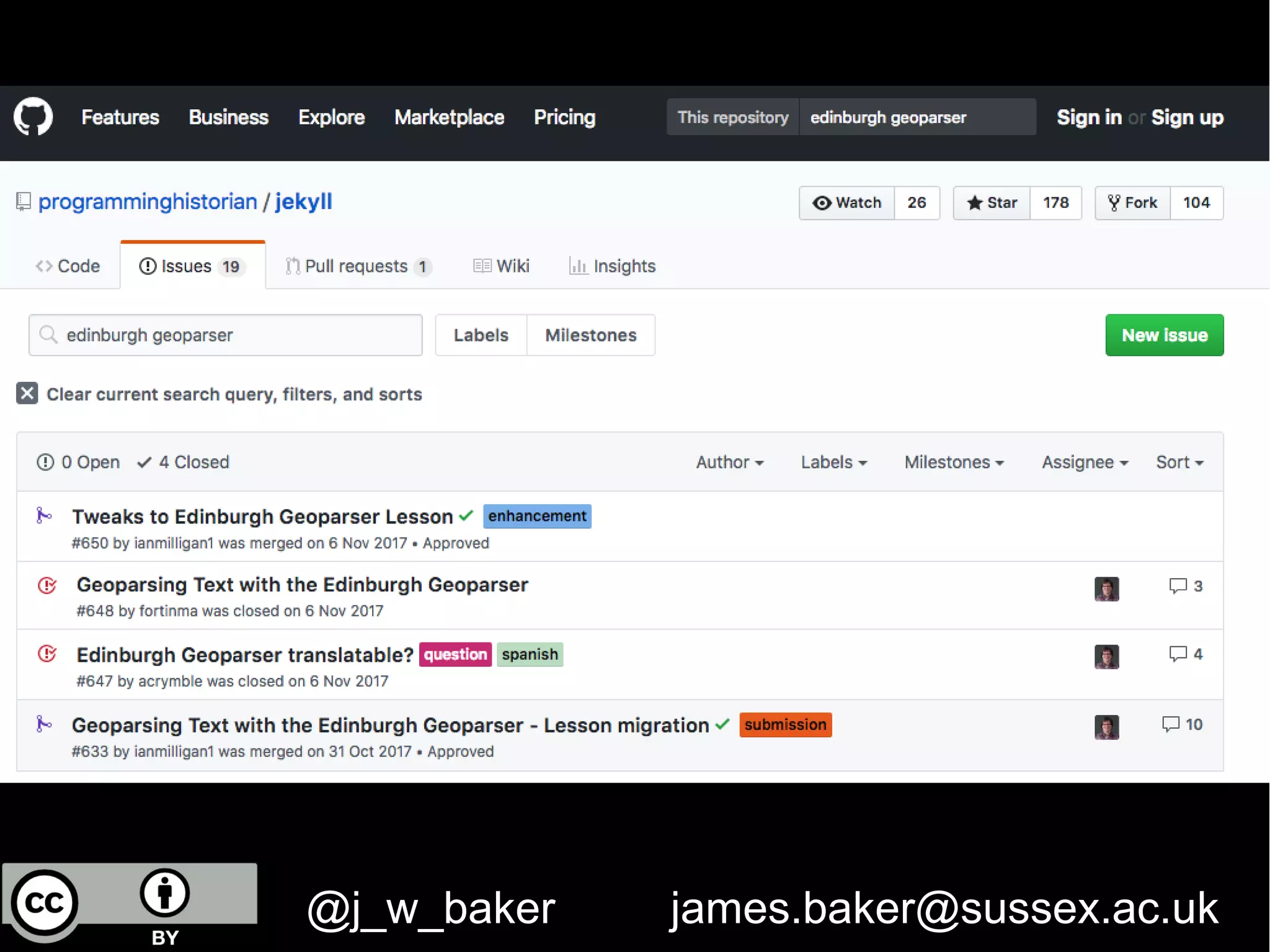Open Business in top navigation

tap(229, 117)
